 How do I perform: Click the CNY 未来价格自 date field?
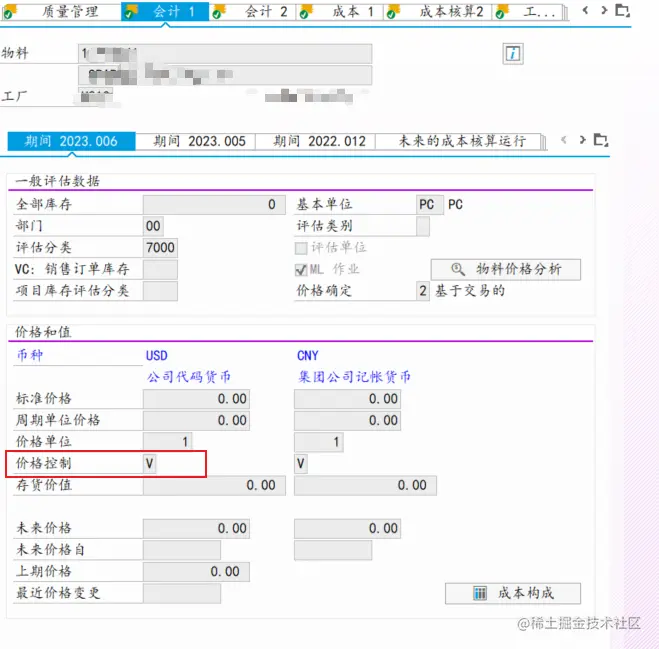click(333, 550)
